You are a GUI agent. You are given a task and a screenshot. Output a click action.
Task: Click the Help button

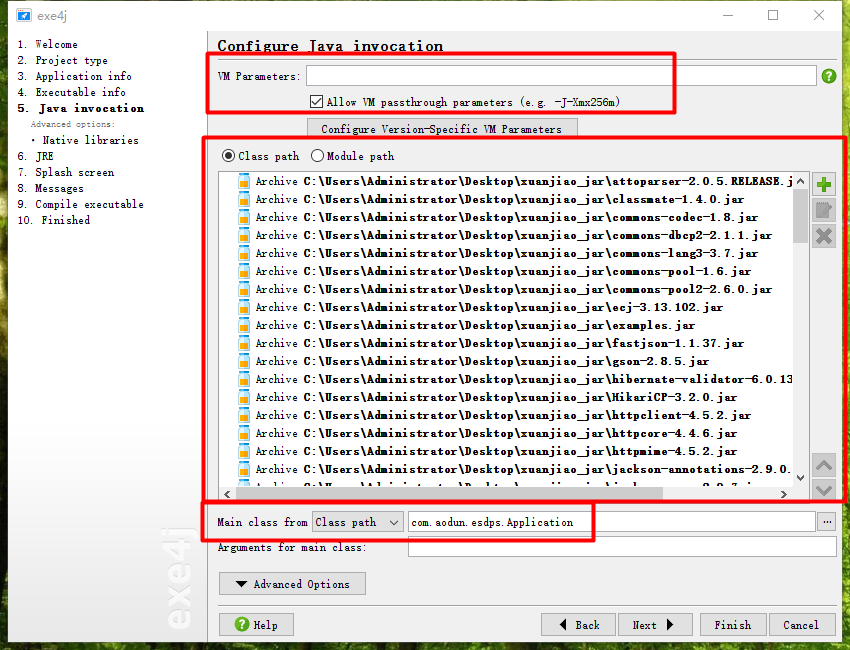(256, 625)
